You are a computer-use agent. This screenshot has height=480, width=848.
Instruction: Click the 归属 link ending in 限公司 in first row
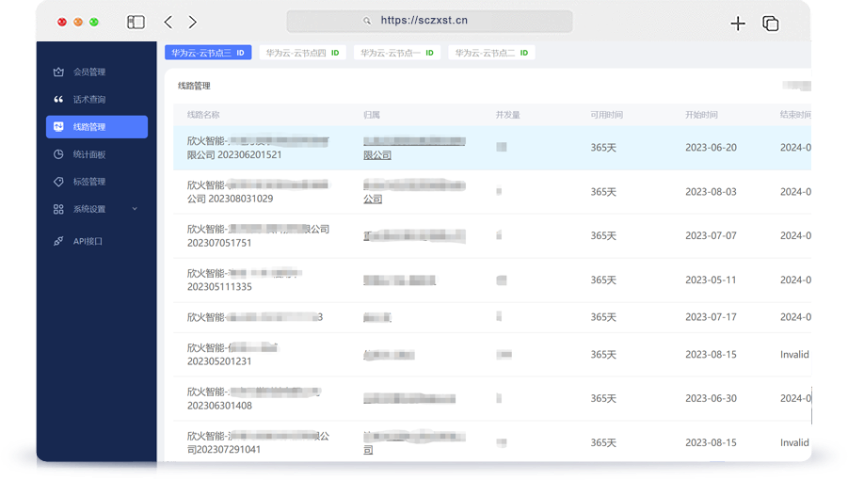(377, 156)
